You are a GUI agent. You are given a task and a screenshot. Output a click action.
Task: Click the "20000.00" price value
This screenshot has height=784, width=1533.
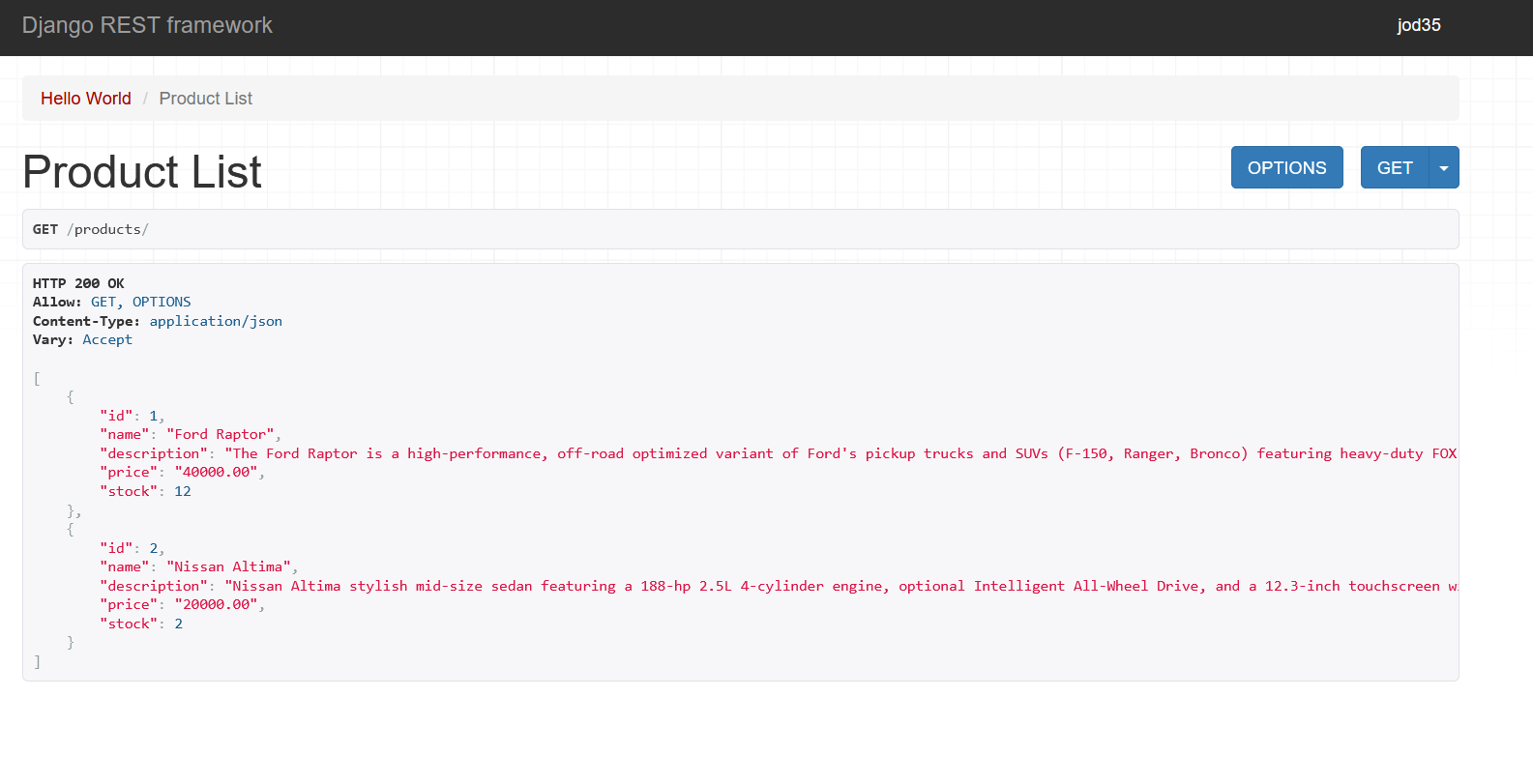[x=217, y=604]
